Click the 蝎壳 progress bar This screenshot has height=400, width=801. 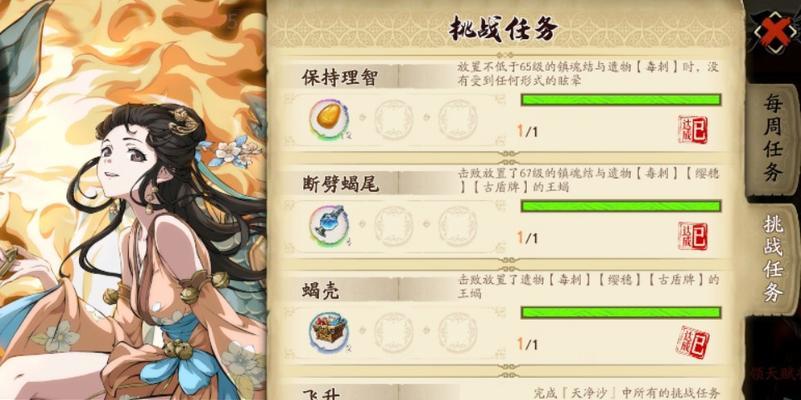point(621,312)
